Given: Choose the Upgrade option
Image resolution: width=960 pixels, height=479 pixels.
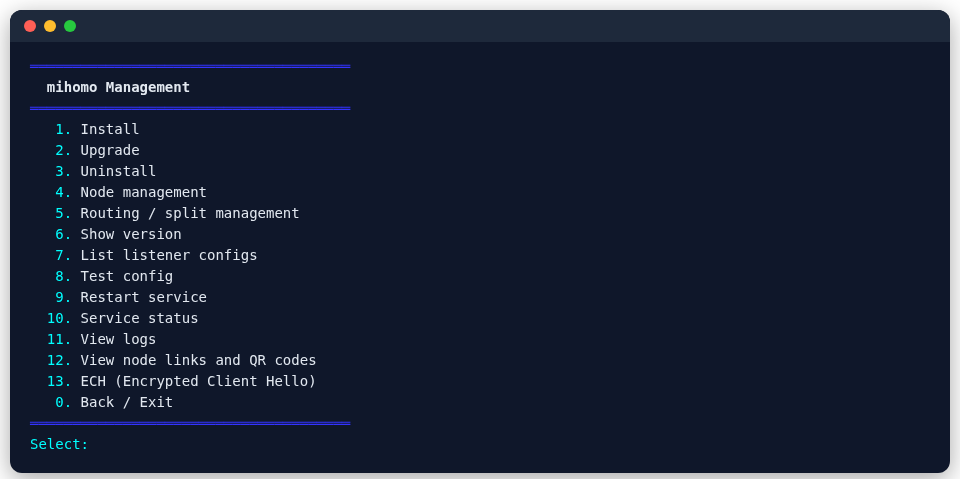Looking at the screenshot, I should coord(97,150).
